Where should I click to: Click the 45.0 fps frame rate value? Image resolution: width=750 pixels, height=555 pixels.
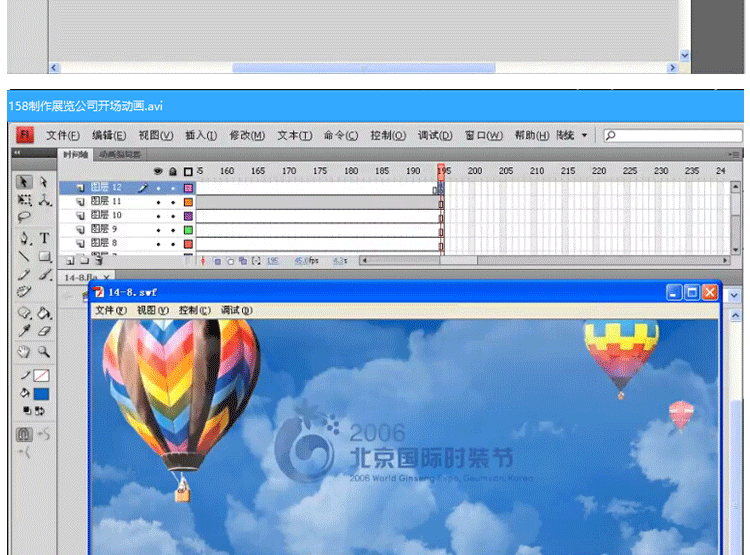click(306, 261)
